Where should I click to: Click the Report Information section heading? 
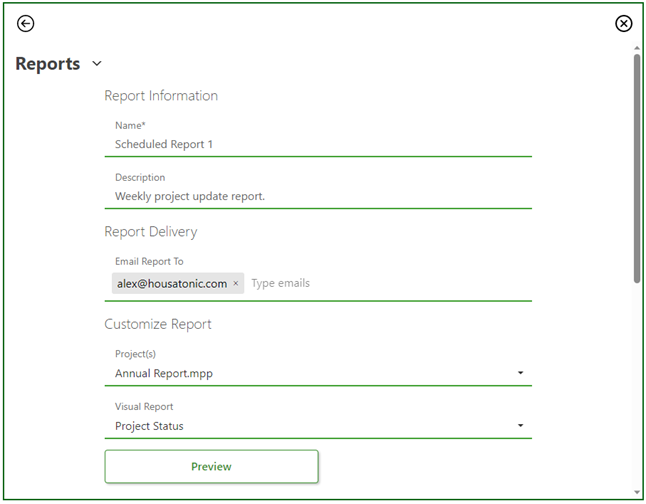(161, 96)
